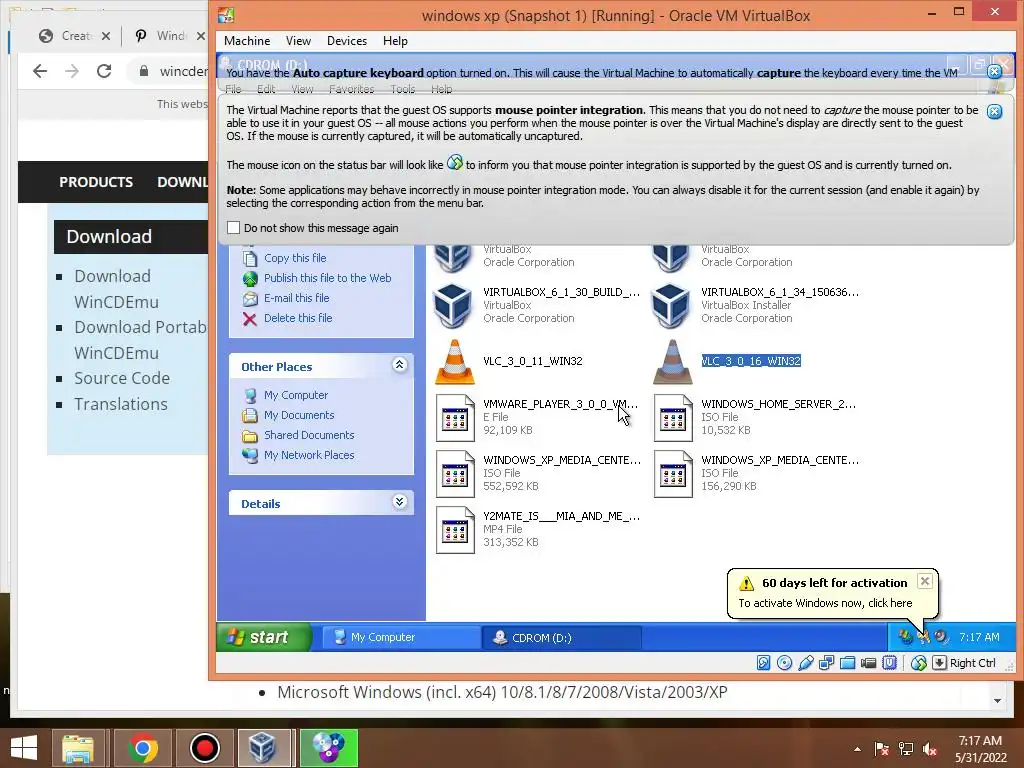Select Y2MATE_IS___MIA_AND_ME MP4 file icon

coord(455,530)
